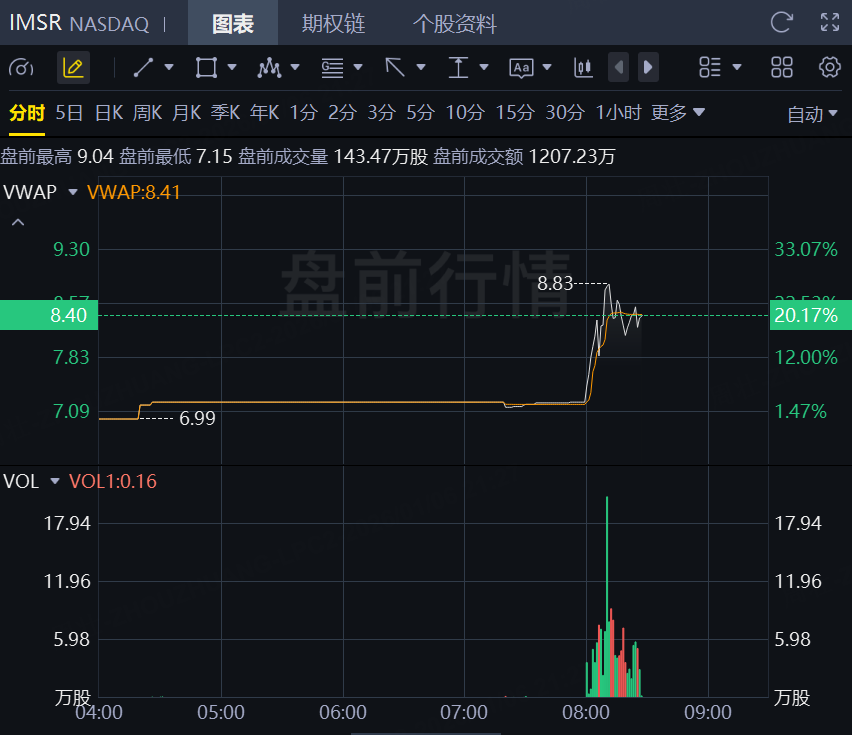This screenshot has width=852, height=735.
Task: Click the 6.99 low price annotation
Action: tap(197, 418)
